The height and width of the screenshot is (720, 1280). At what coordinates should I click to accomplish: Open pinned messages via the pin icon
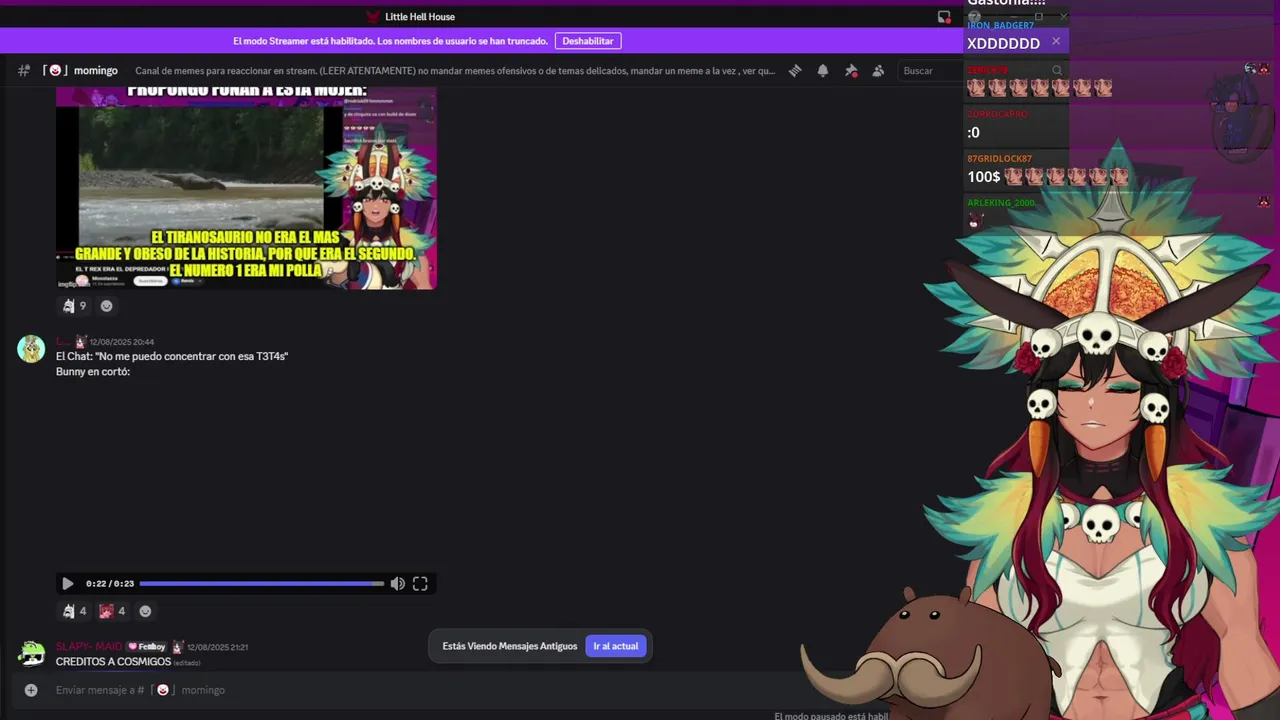coord(851,71)
